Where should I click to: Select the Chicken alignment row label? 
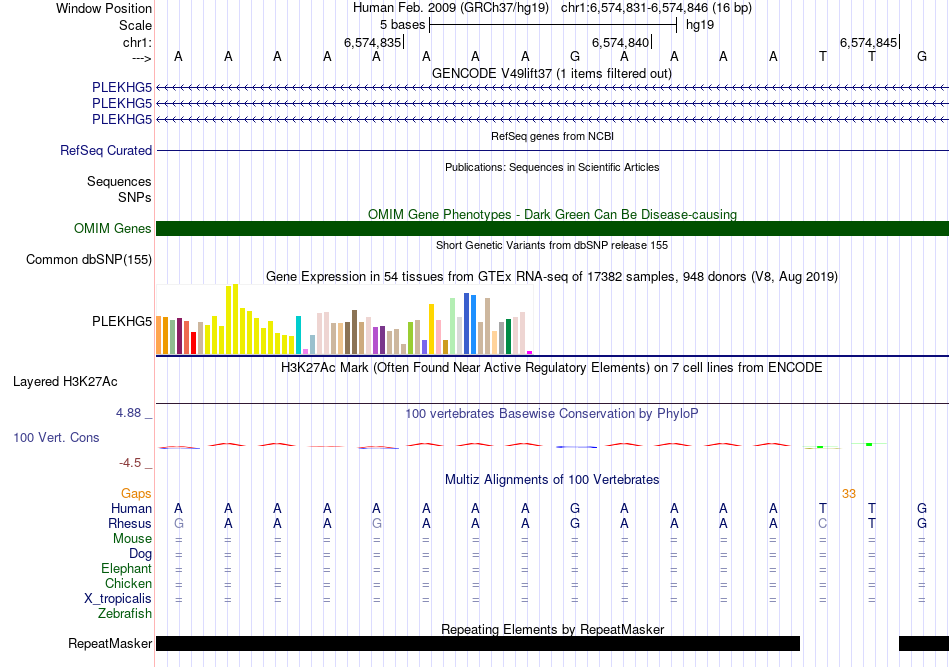(128, 583)
